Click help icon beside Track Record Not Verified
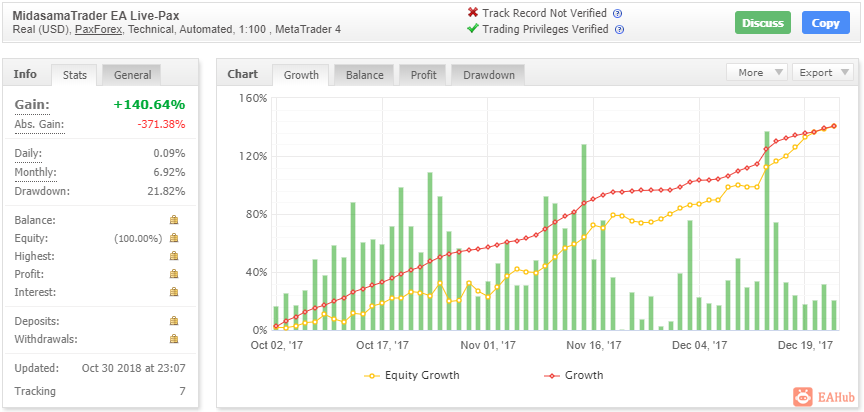864x412 pixels. (x=617, y=13)
